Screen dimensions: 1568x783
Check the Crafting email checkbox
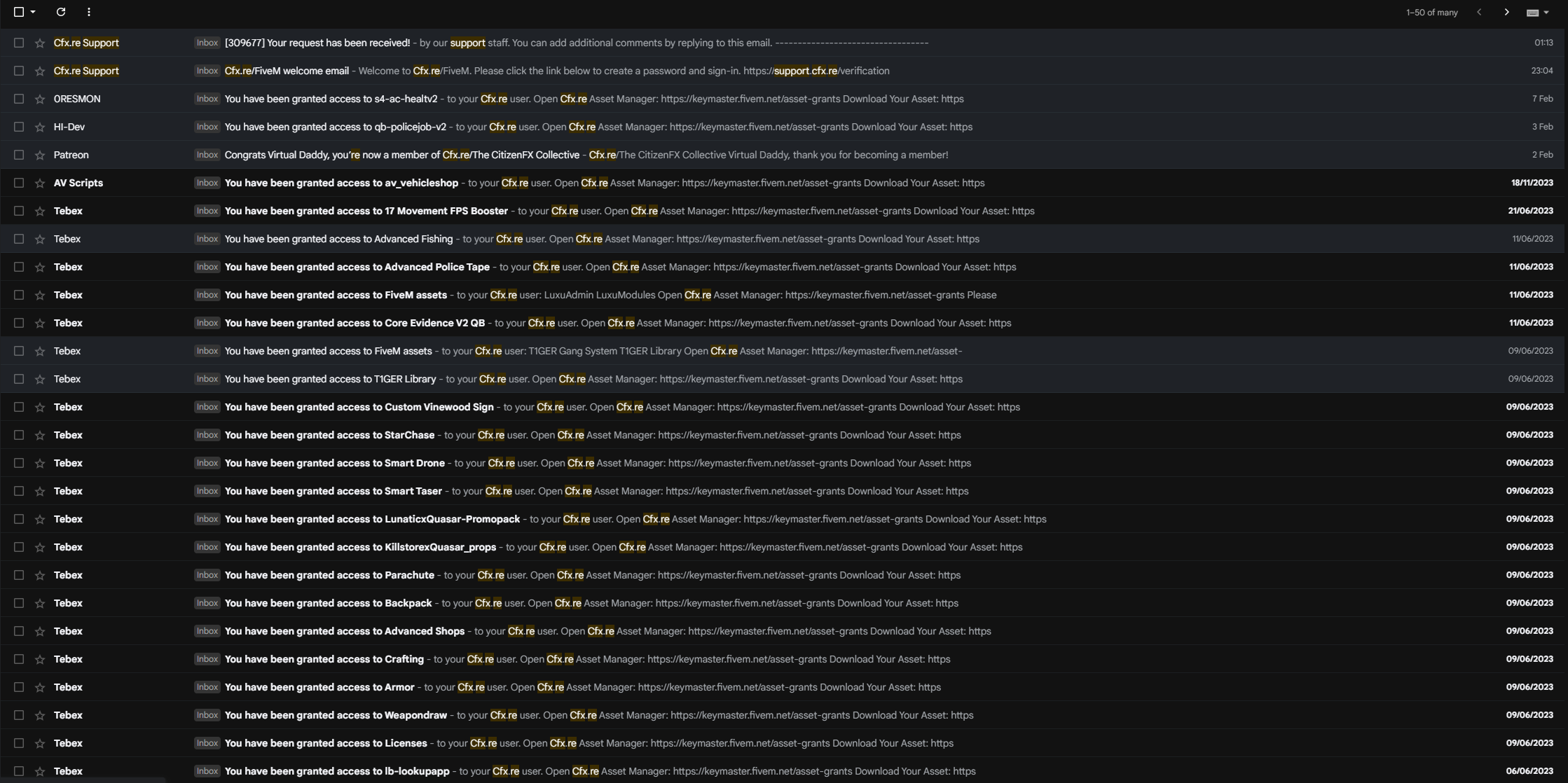pos(19,659)
